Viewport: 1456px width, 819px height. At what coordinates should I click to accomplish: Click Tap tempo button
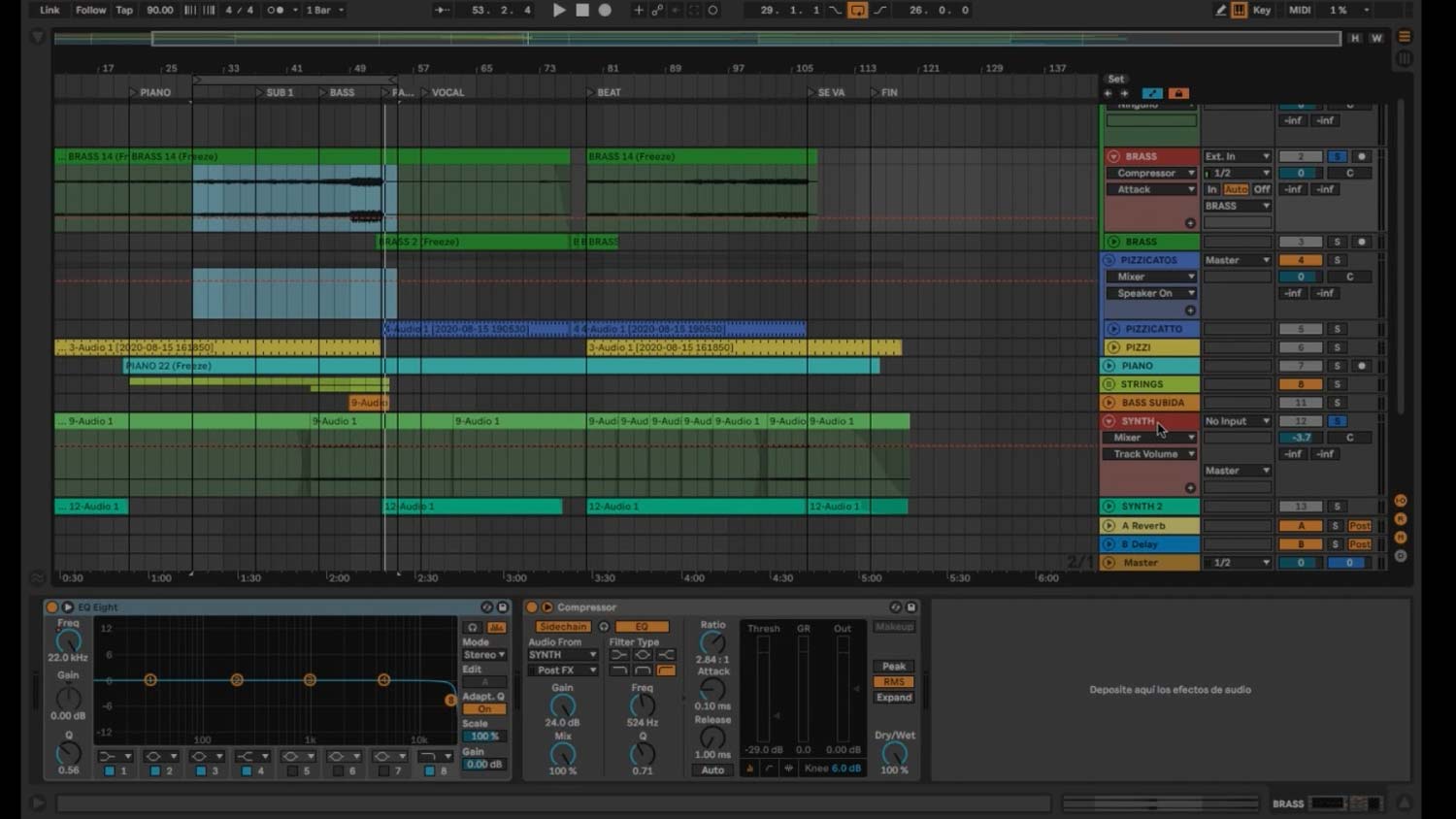124,10
